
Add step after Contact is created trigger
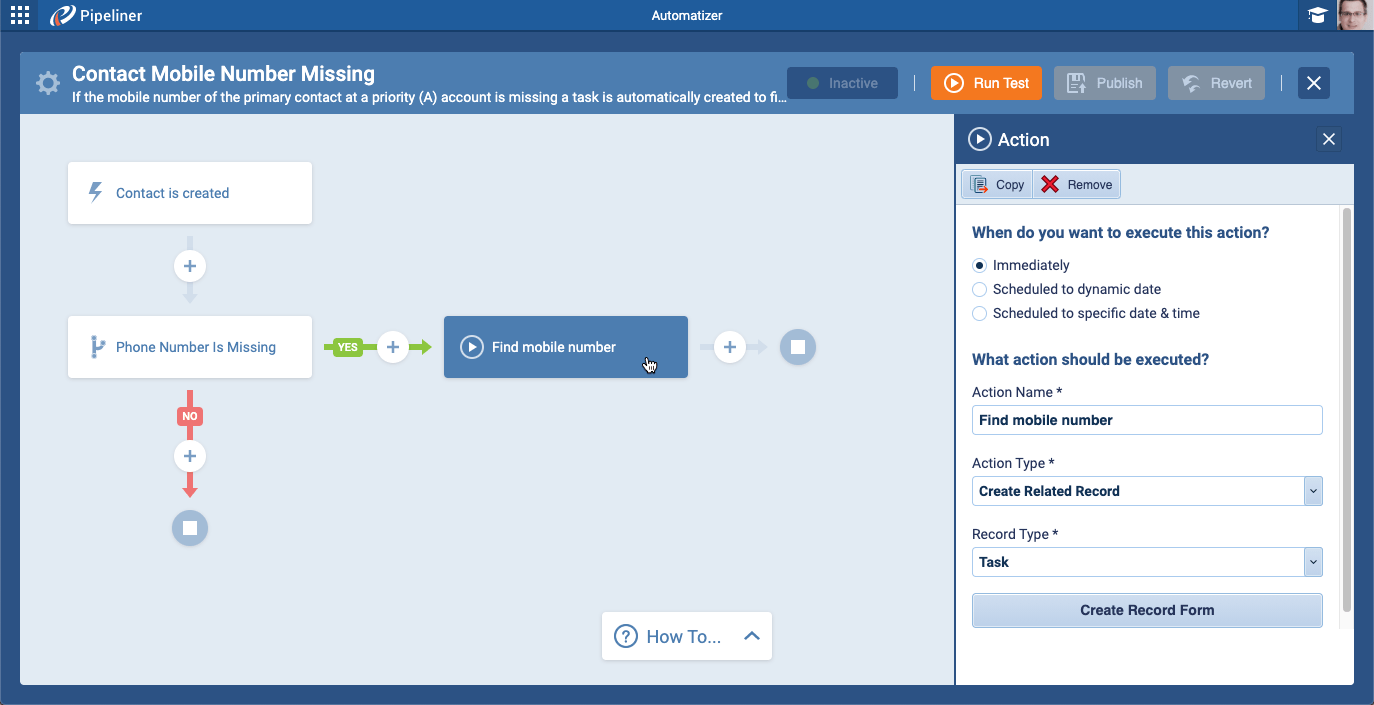[190, 266]
